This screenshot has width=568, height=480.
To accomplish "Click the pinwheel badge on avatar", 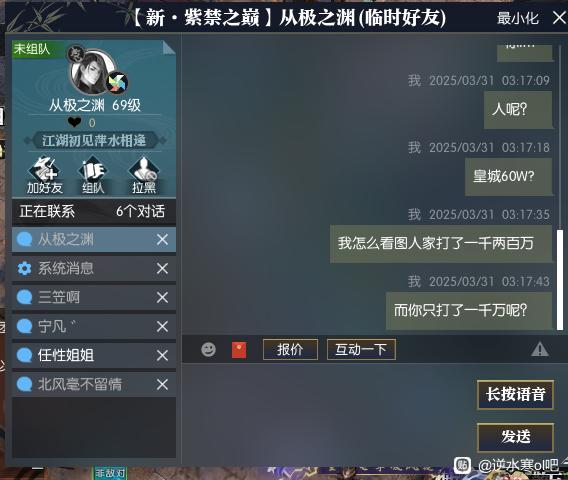I will click(117, 82).
